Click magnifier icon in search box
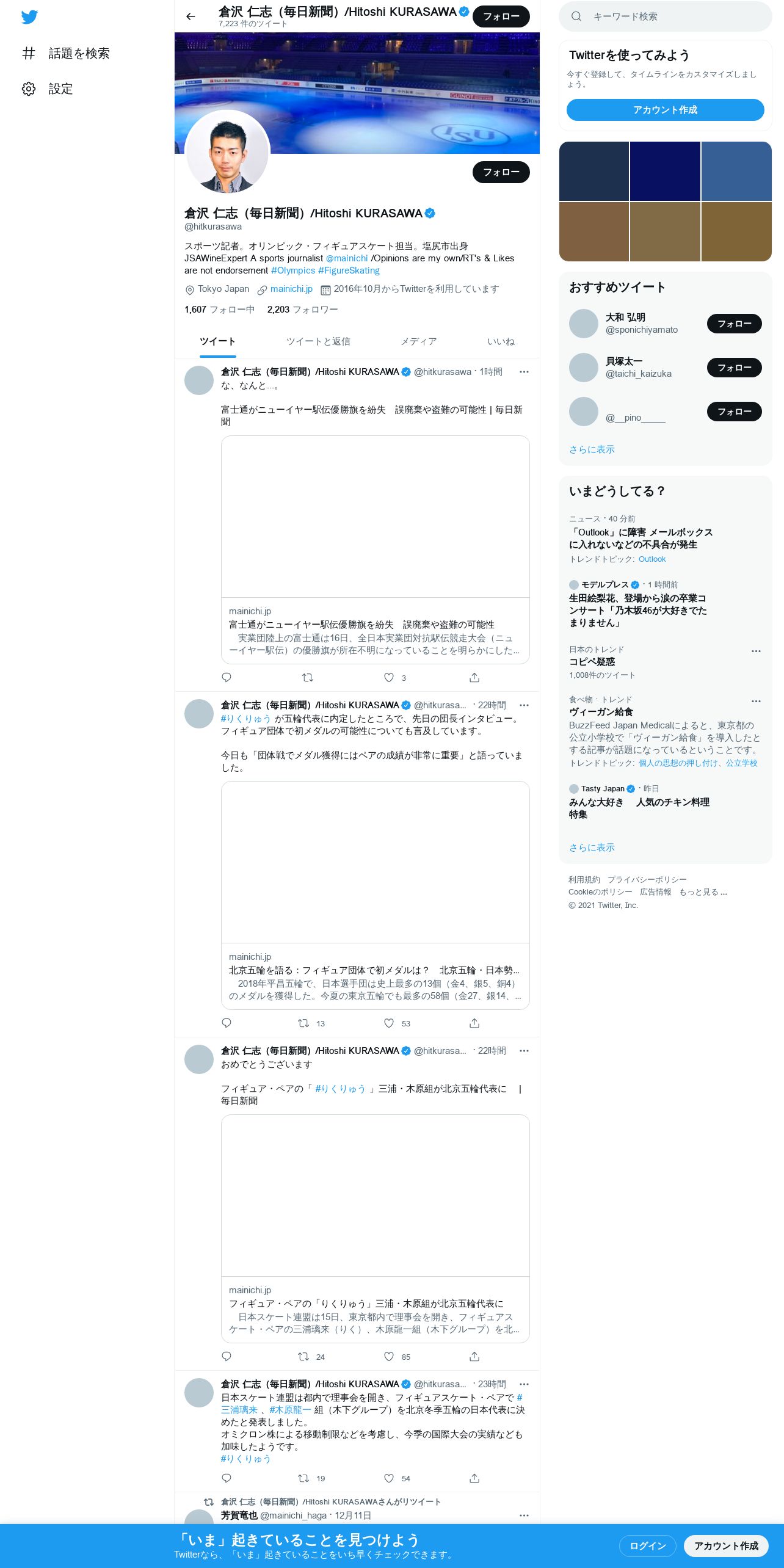This screenshot has height=1568, width=784. (576, 16)
